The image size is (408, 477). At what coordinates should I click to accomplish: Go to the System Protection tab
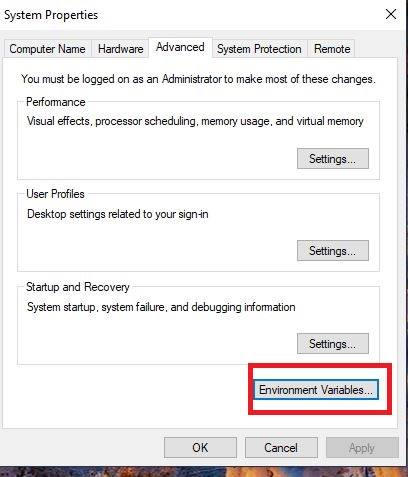coord(259,49)
